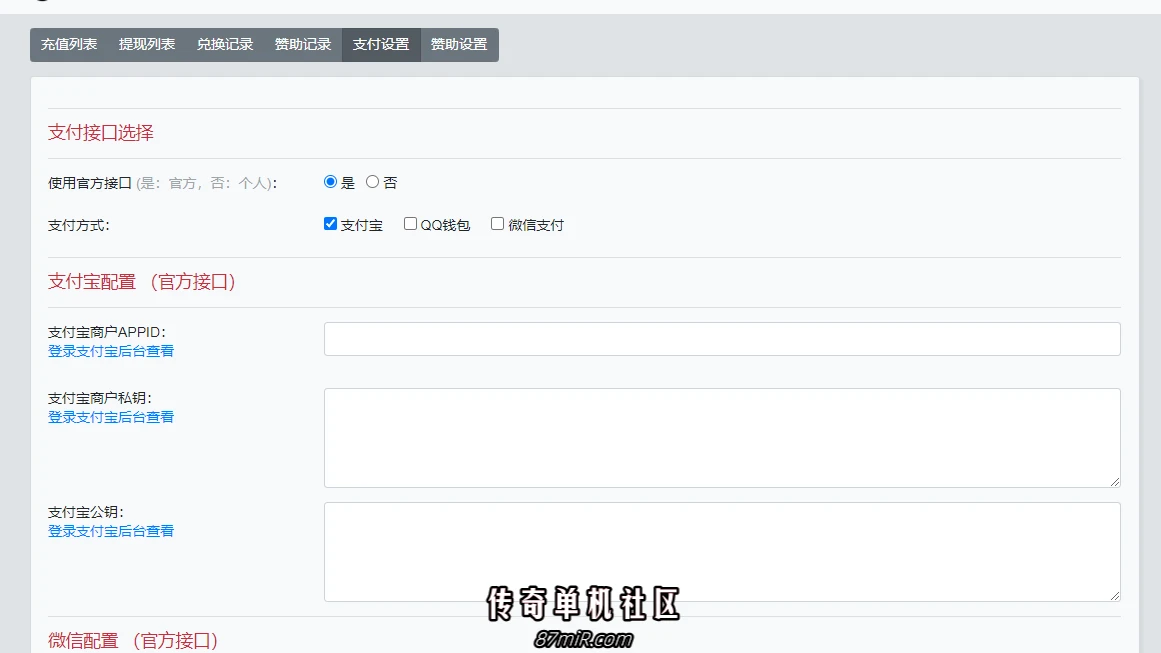Click into the 支付宝商户私钥 text area
1161x653 pixels.
coord(722,438)
